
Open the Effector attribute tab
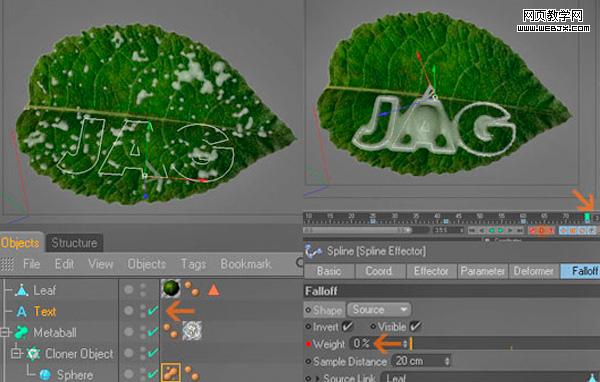pyautogui.click(x=431, y=271)
